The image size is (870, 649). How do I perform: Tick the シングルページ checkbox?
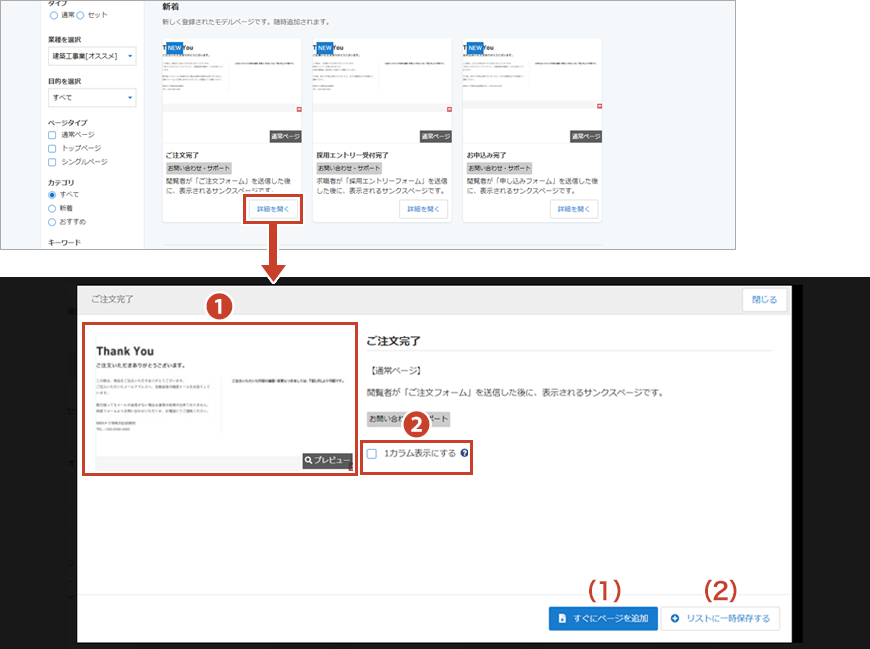[53, 162]
